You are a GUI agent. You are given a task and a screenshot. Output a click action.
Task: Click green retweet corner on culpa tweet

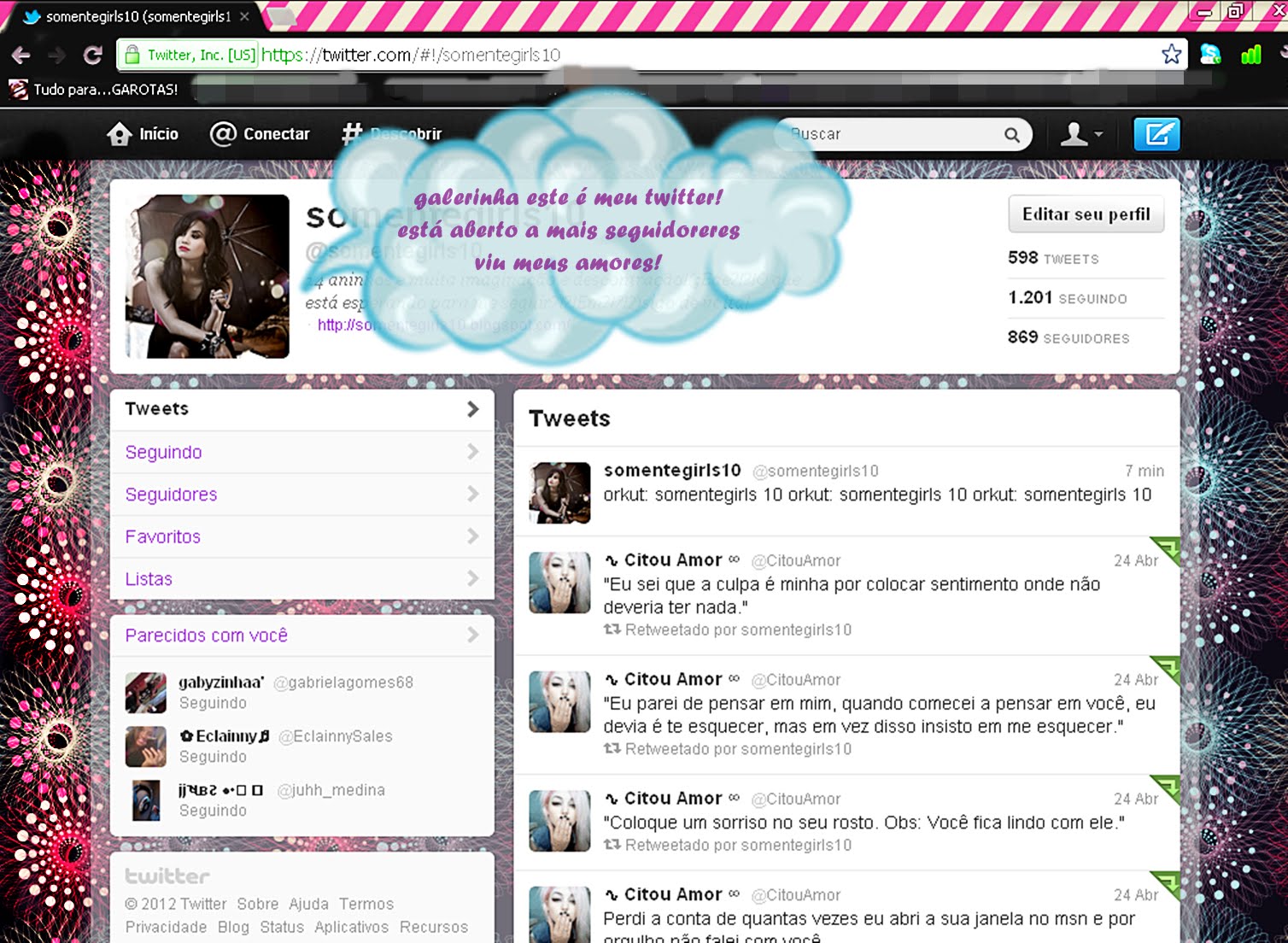[1168, 548]
